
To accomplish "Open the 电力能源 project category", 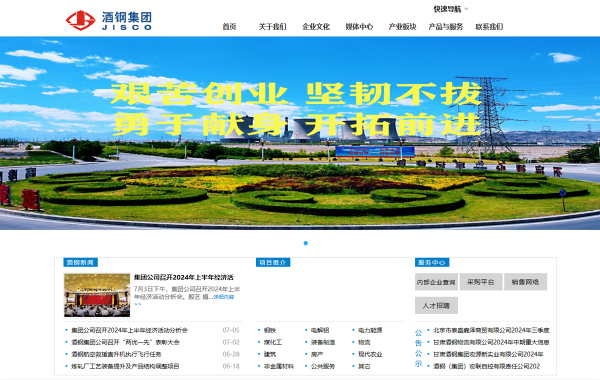I will [x=370, y=330].
